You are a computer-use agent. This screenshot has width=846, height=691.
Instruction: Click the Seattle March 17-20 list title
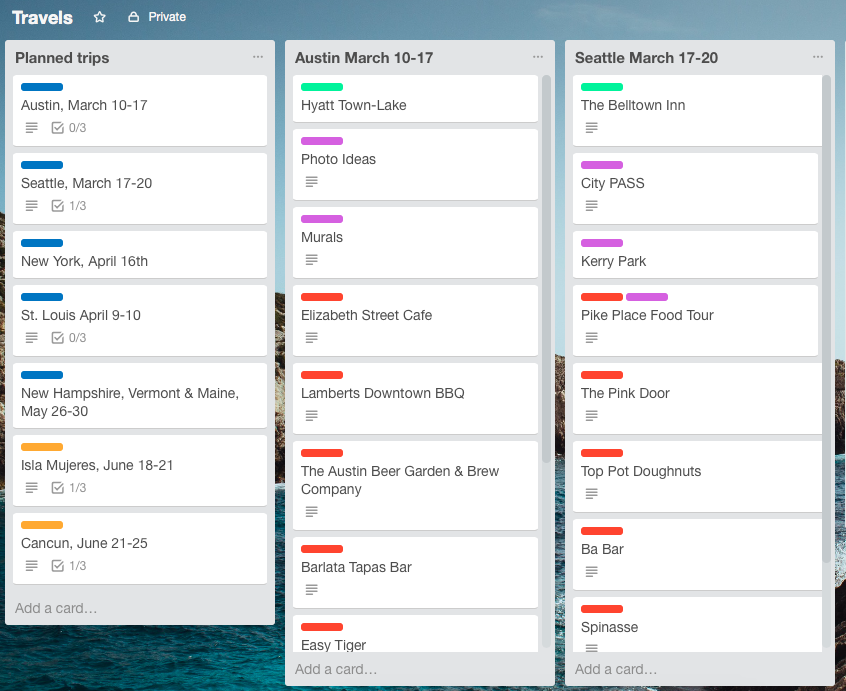coord(646,58)
